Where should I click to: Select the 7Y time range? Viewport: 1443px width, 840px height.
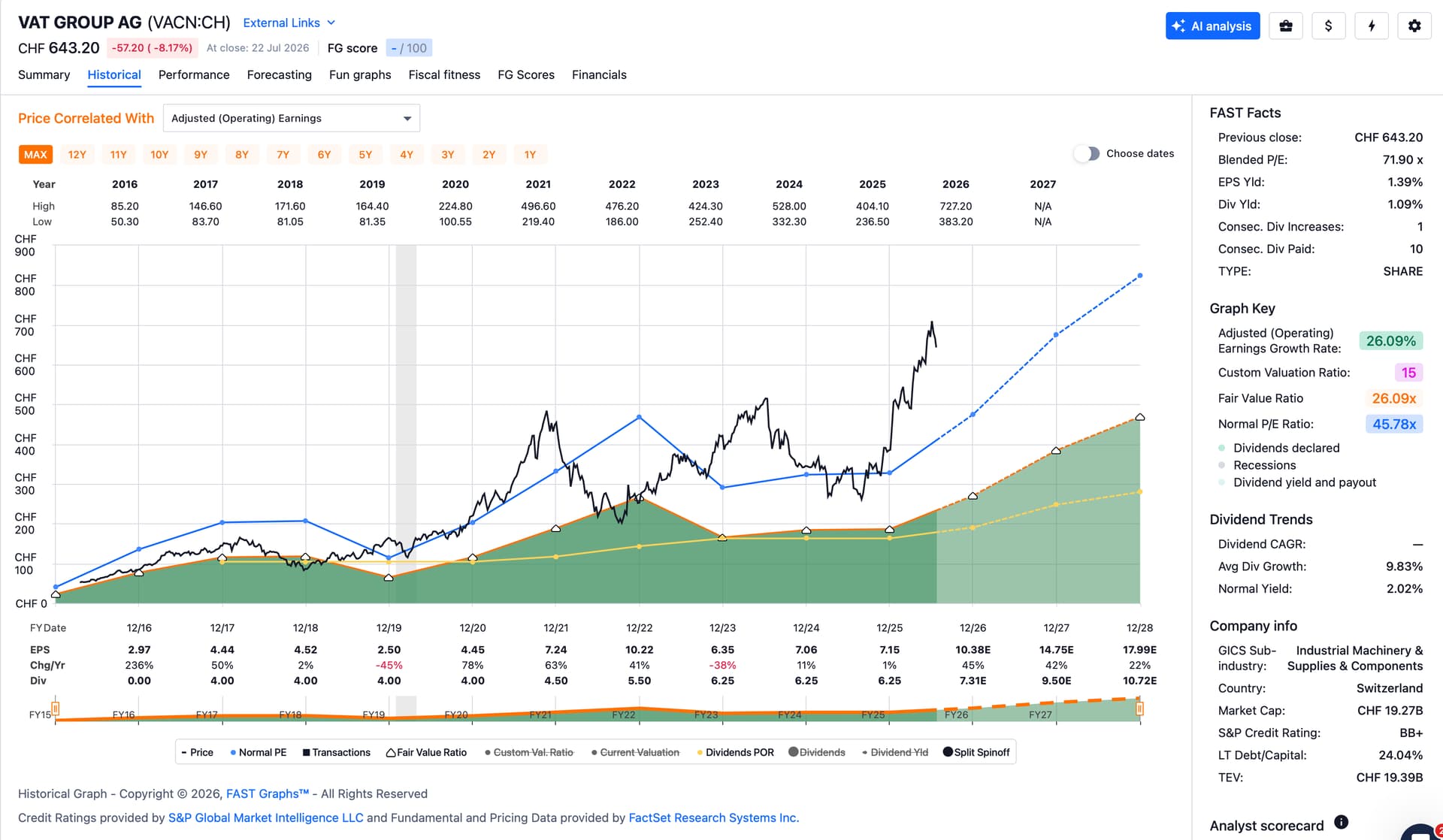[283, 155]
